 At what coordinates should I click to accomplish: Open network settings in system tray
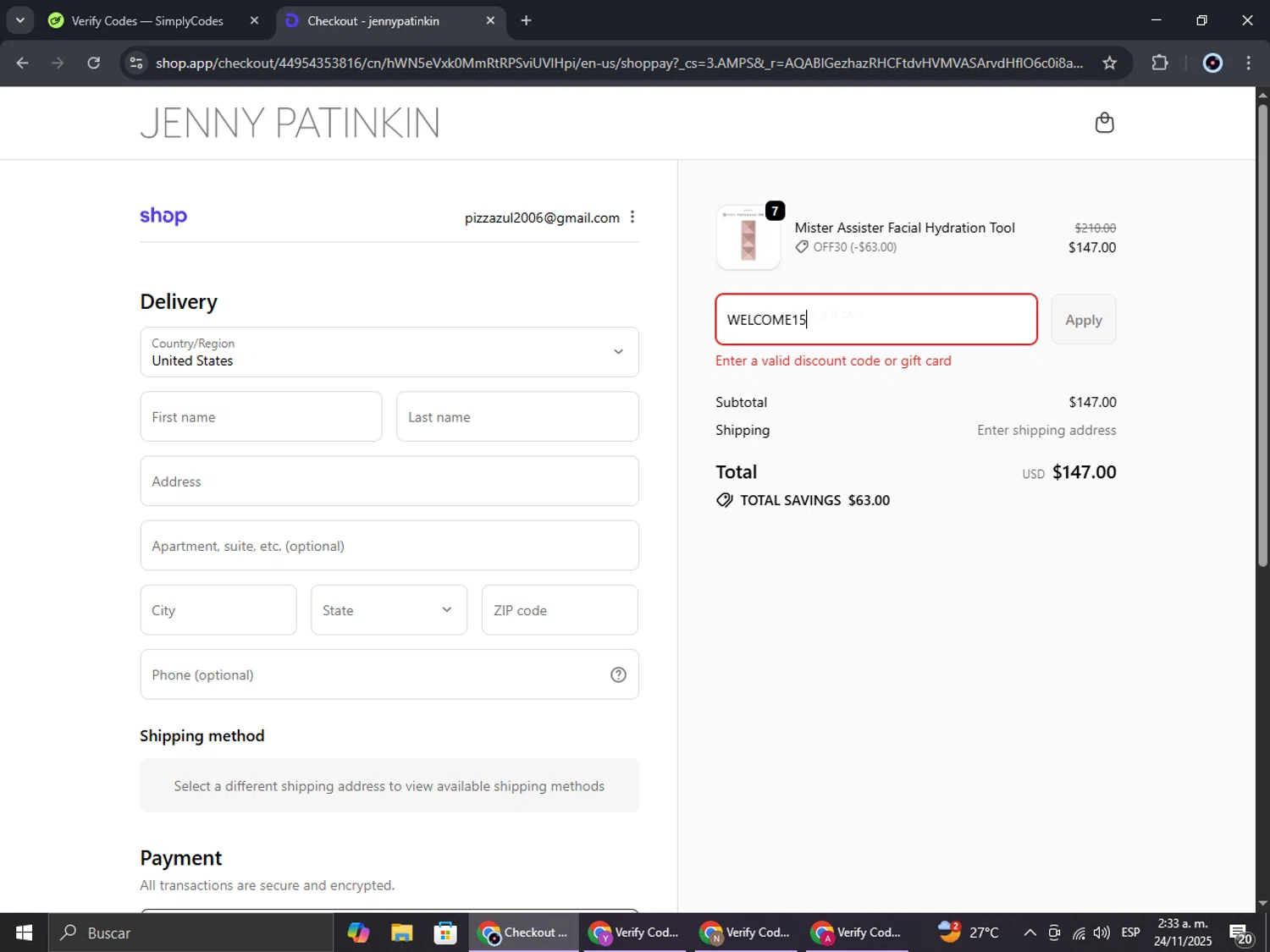(x=1079, y=933)
